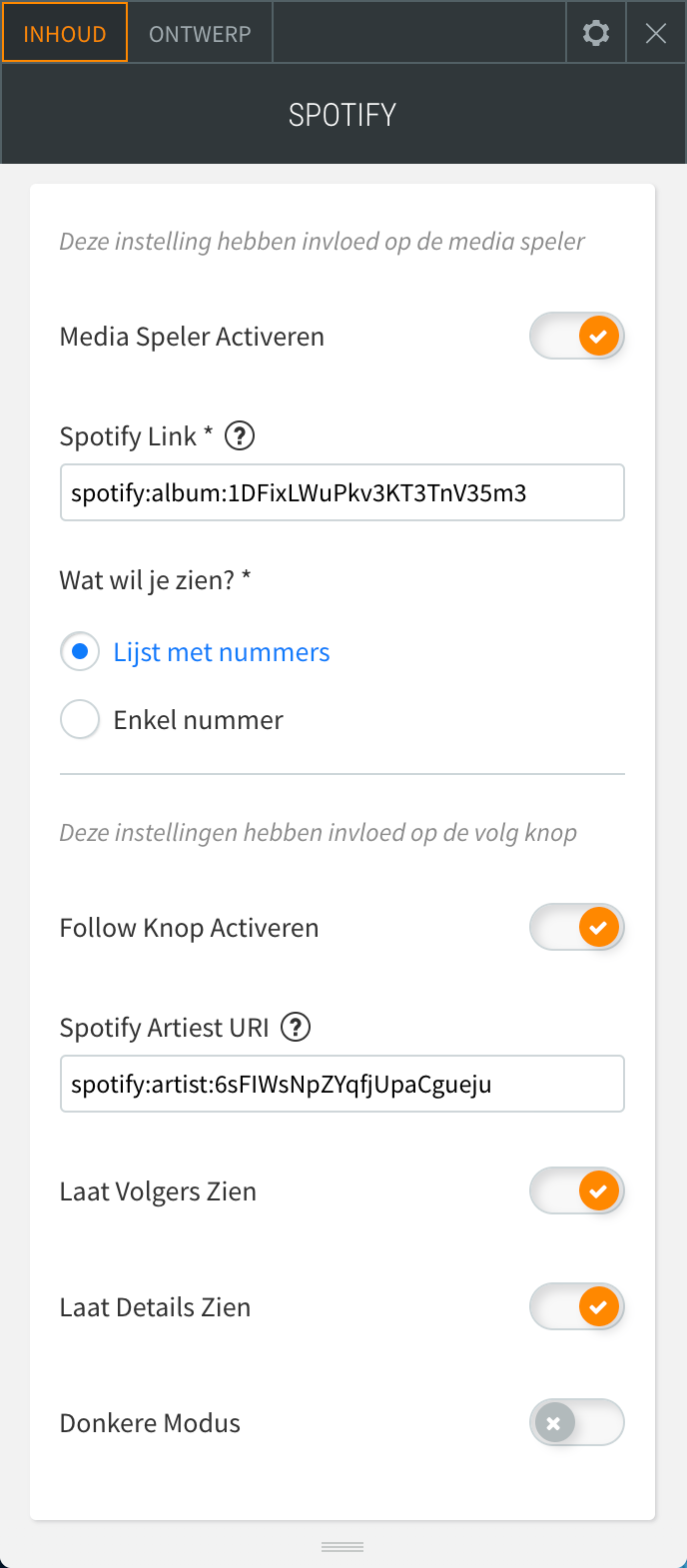
Task: Click the Spotify Link album input field
Action: (343, 492)
